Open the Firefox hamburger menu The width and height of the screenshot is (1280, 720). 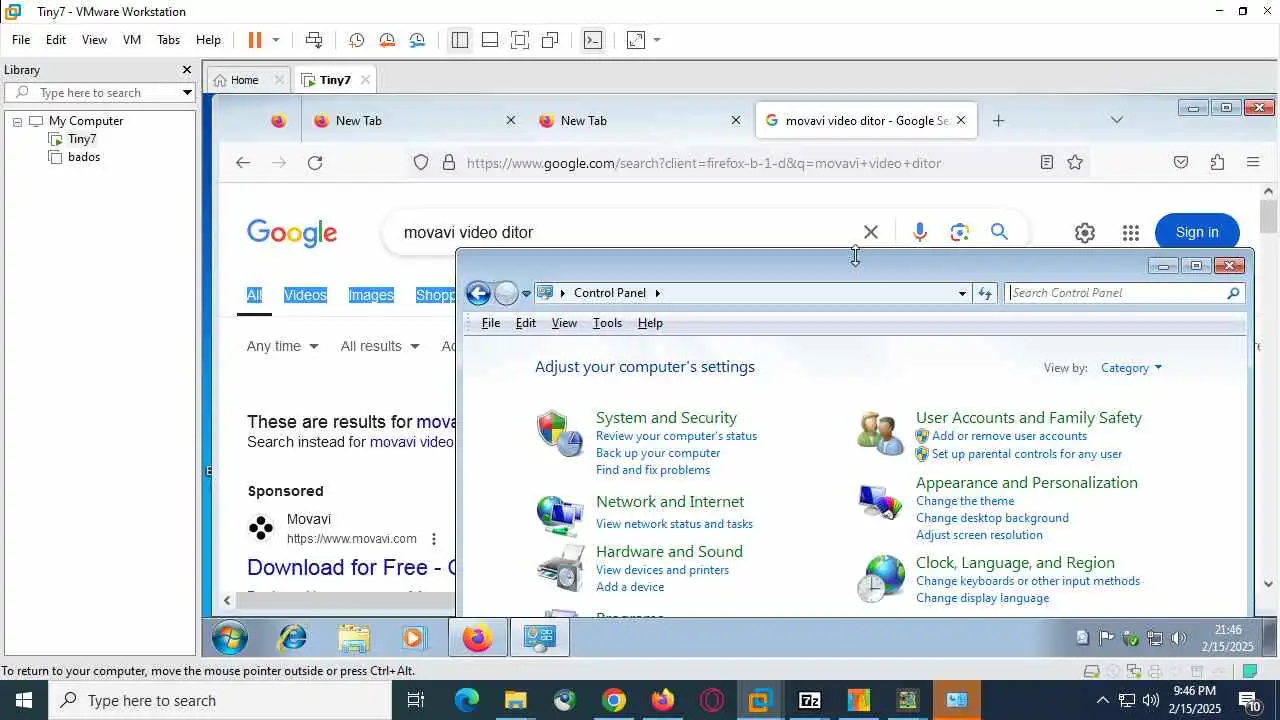(x=1253, y=162)
